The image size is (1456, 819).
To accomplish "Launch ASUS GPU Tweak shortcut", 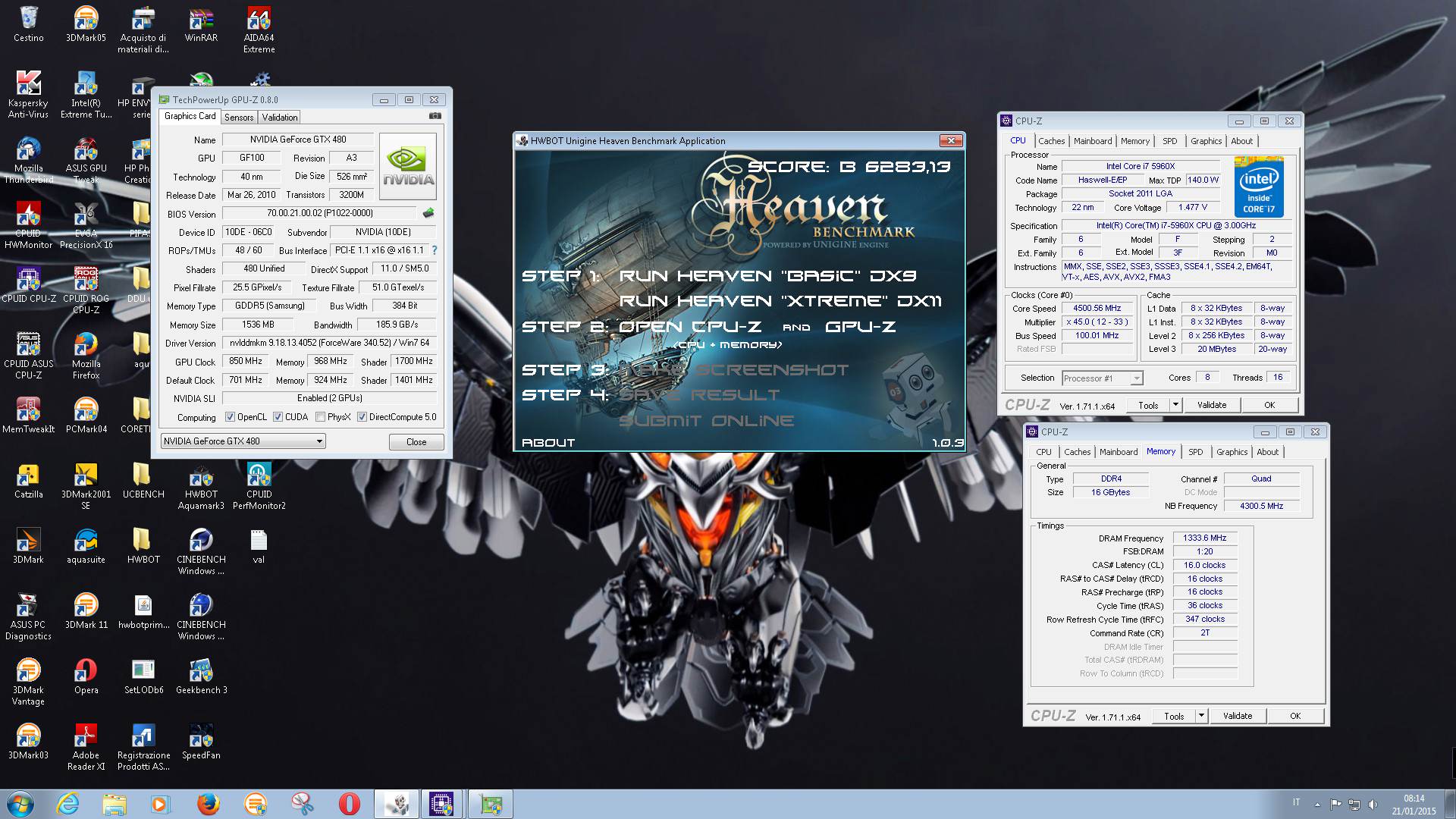I will click(x=86, y=159).
